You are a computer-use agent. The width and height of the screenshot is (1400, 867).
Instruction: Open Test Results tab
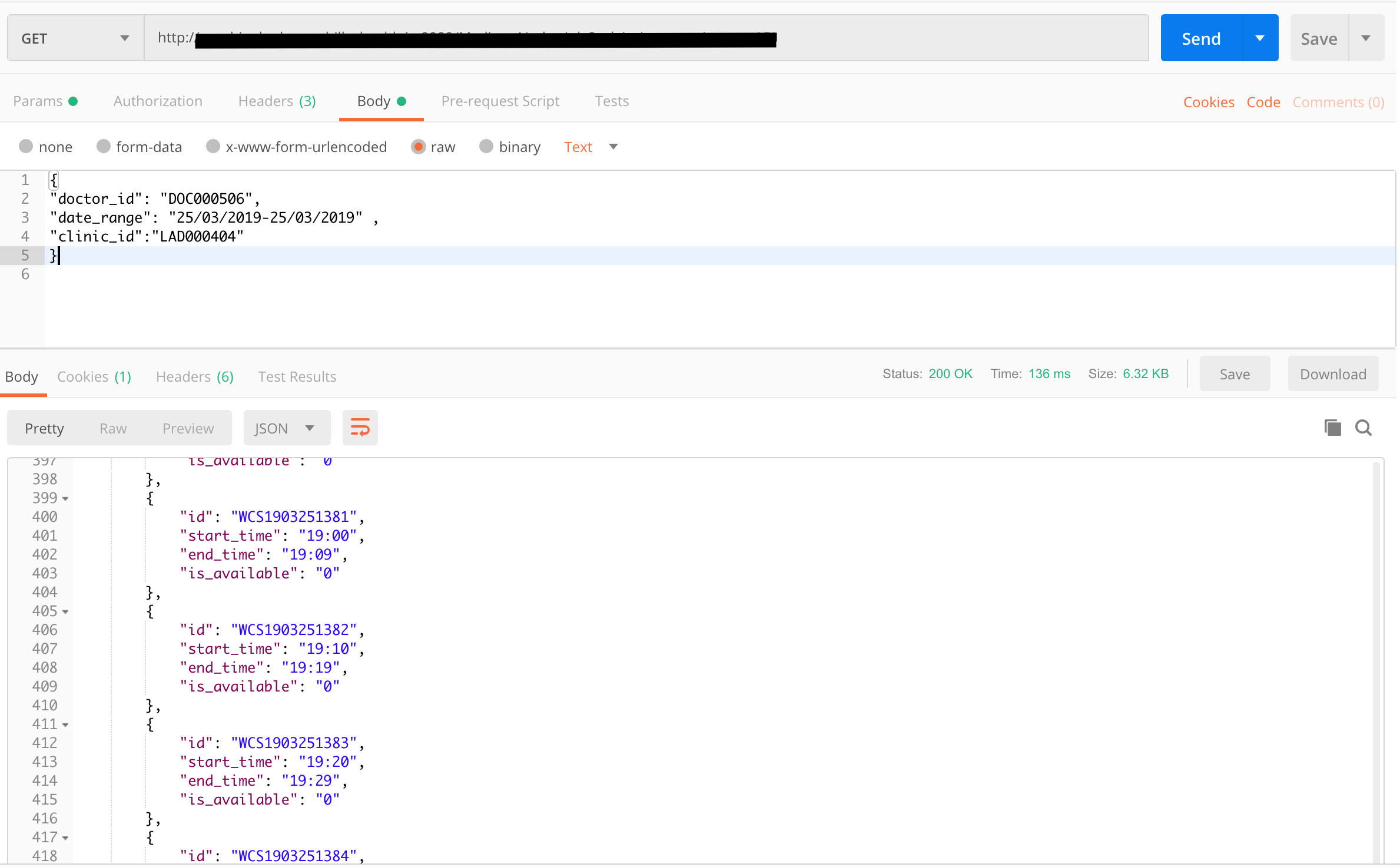click(x=297, y=376)
